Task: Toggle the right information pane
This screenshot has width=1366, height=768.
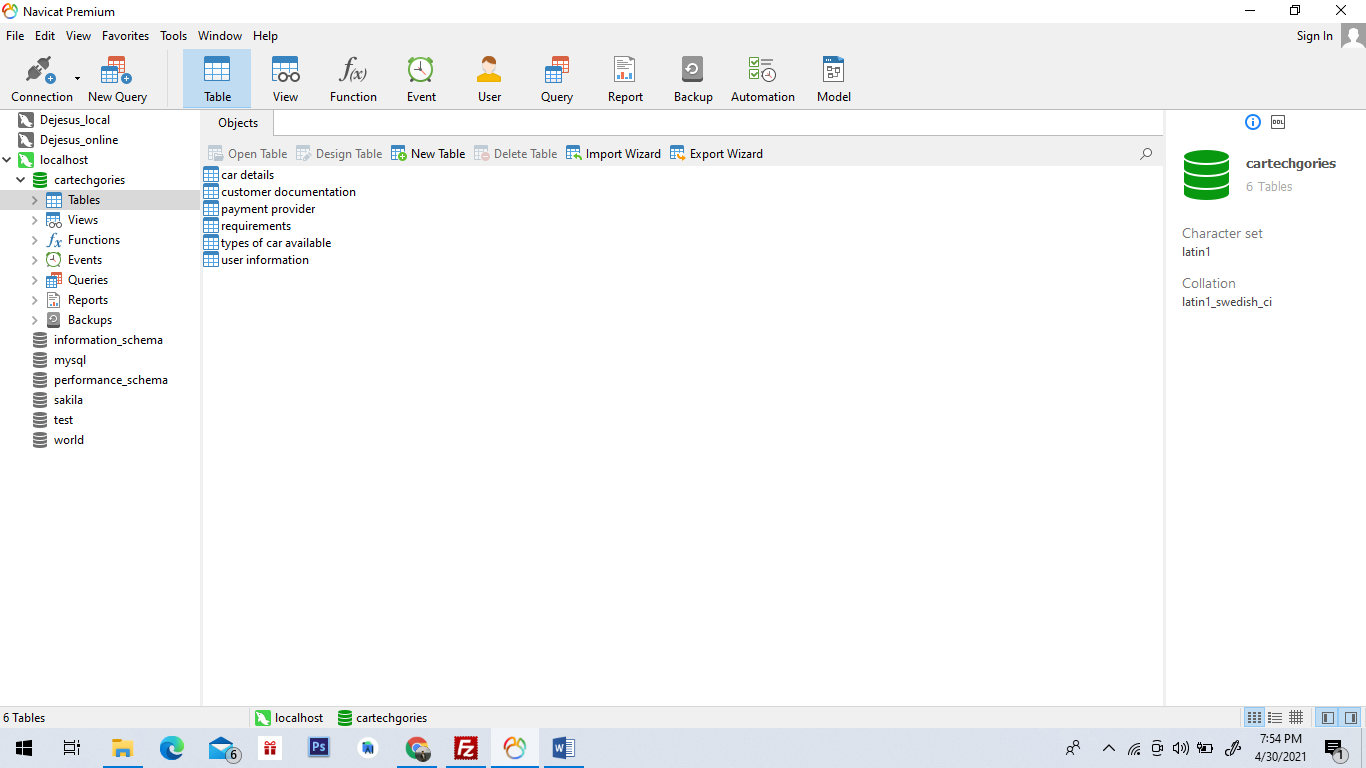Action: click(1351, 718)
